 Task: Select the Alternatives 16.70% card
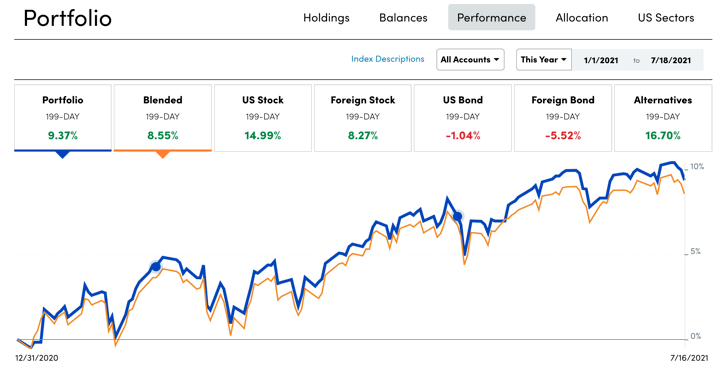coord(663,118)
